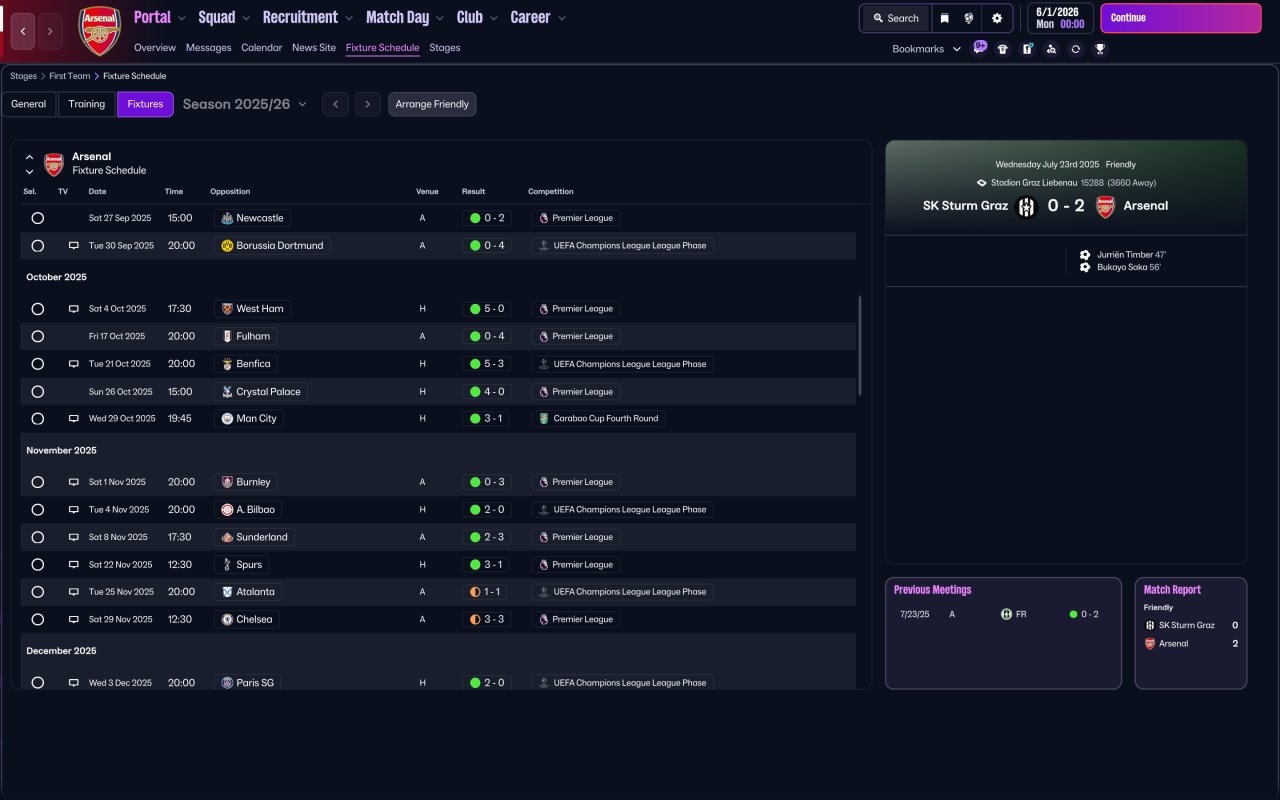Open the messages bubble showing 9+

tap(980, 46)
